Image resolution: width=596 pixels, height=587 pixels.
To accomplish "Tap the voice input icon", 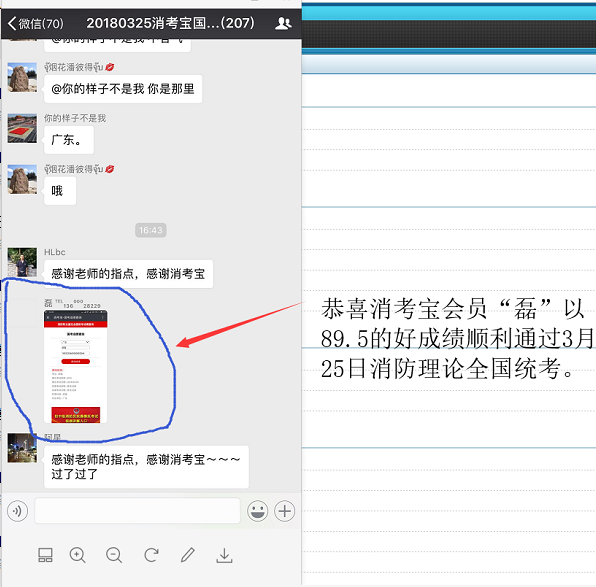I will pyautogui.click(x=17, y=511).
